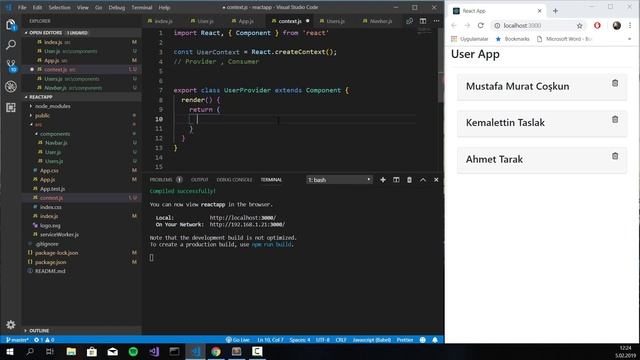Screen dimensions: 640x360
Task: Maximize the terminal panel size
Action: pyautogui.click(x=423, y=180)
